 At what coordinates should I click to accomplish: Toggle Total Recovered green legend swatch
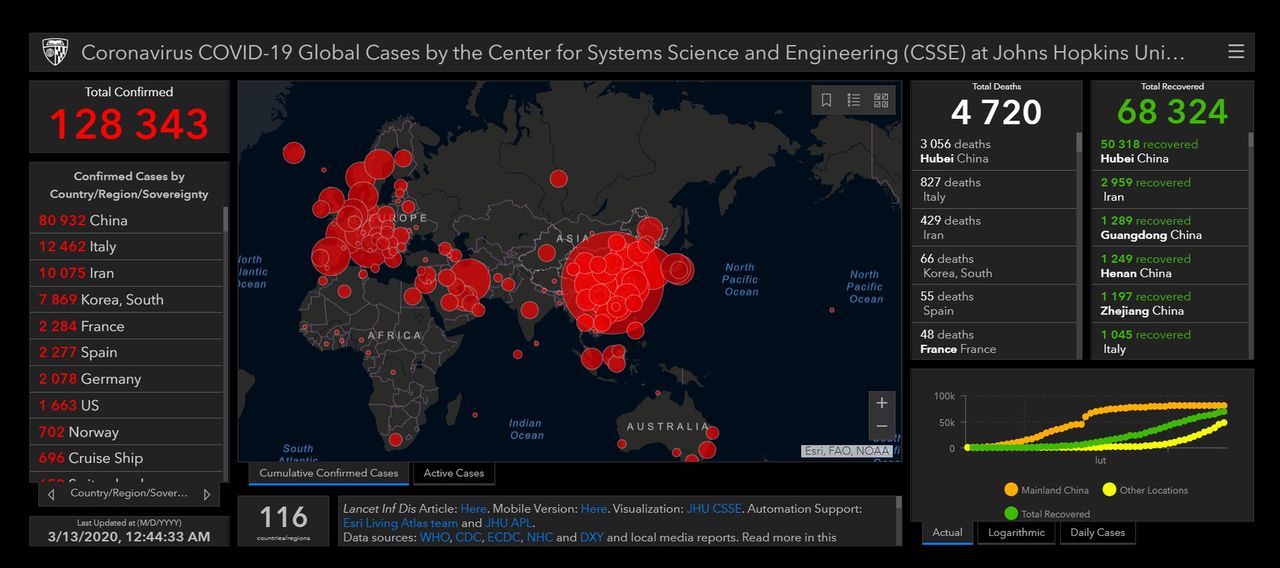pos(1011,514)
